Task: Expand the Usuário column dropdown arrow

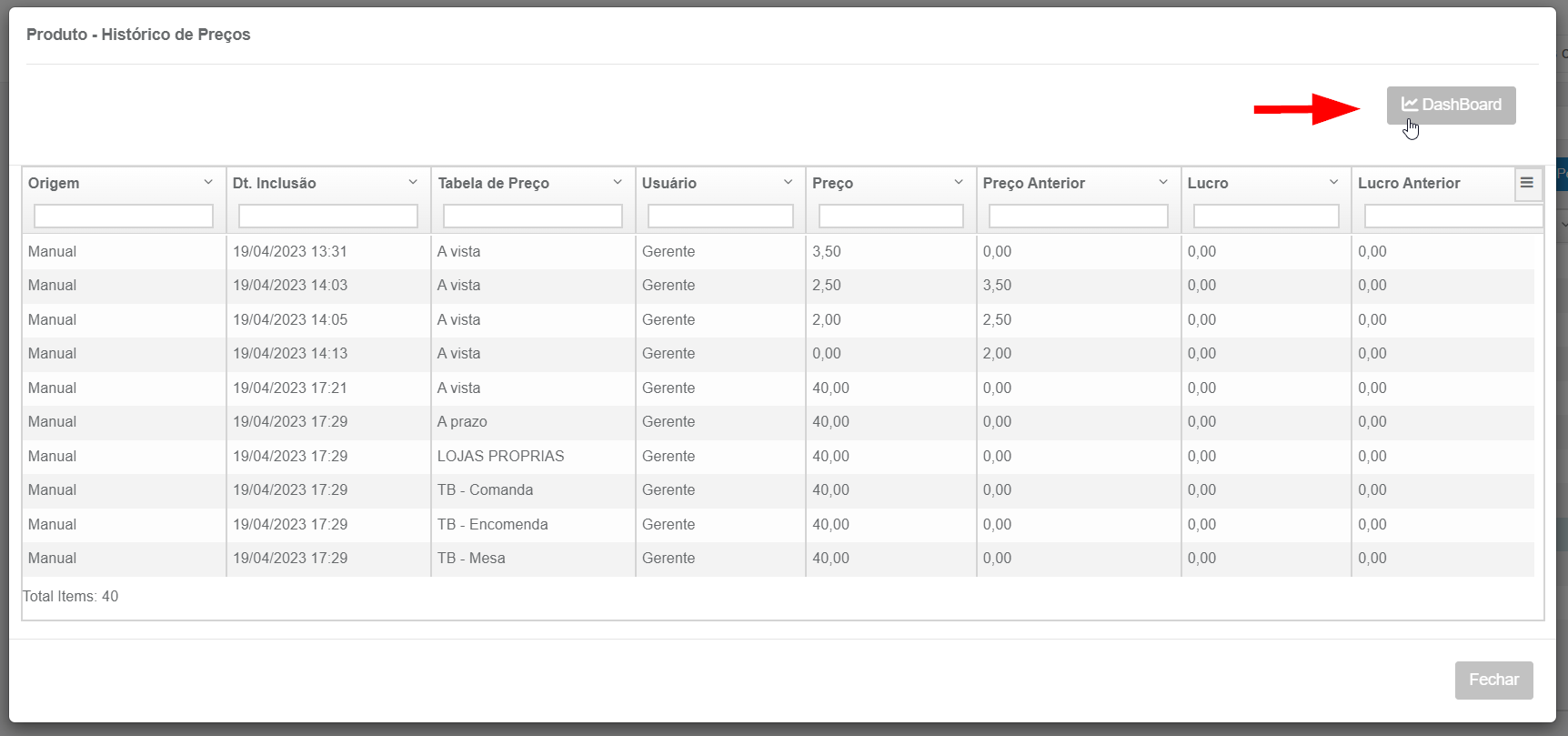Action: coord(788,183)
